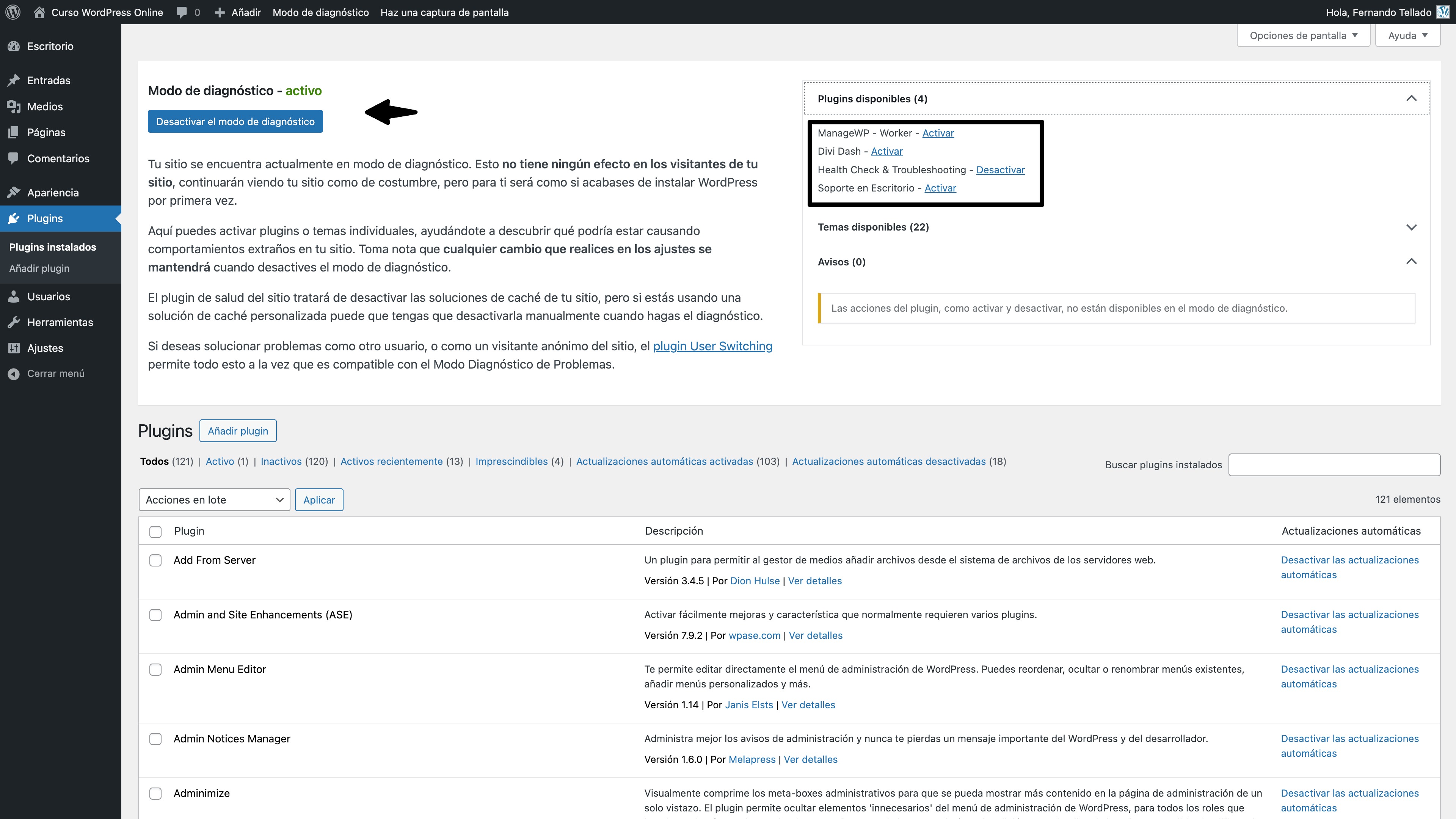
Task: Open Herramientas via the wrench icon
Action: click(14, 322)
